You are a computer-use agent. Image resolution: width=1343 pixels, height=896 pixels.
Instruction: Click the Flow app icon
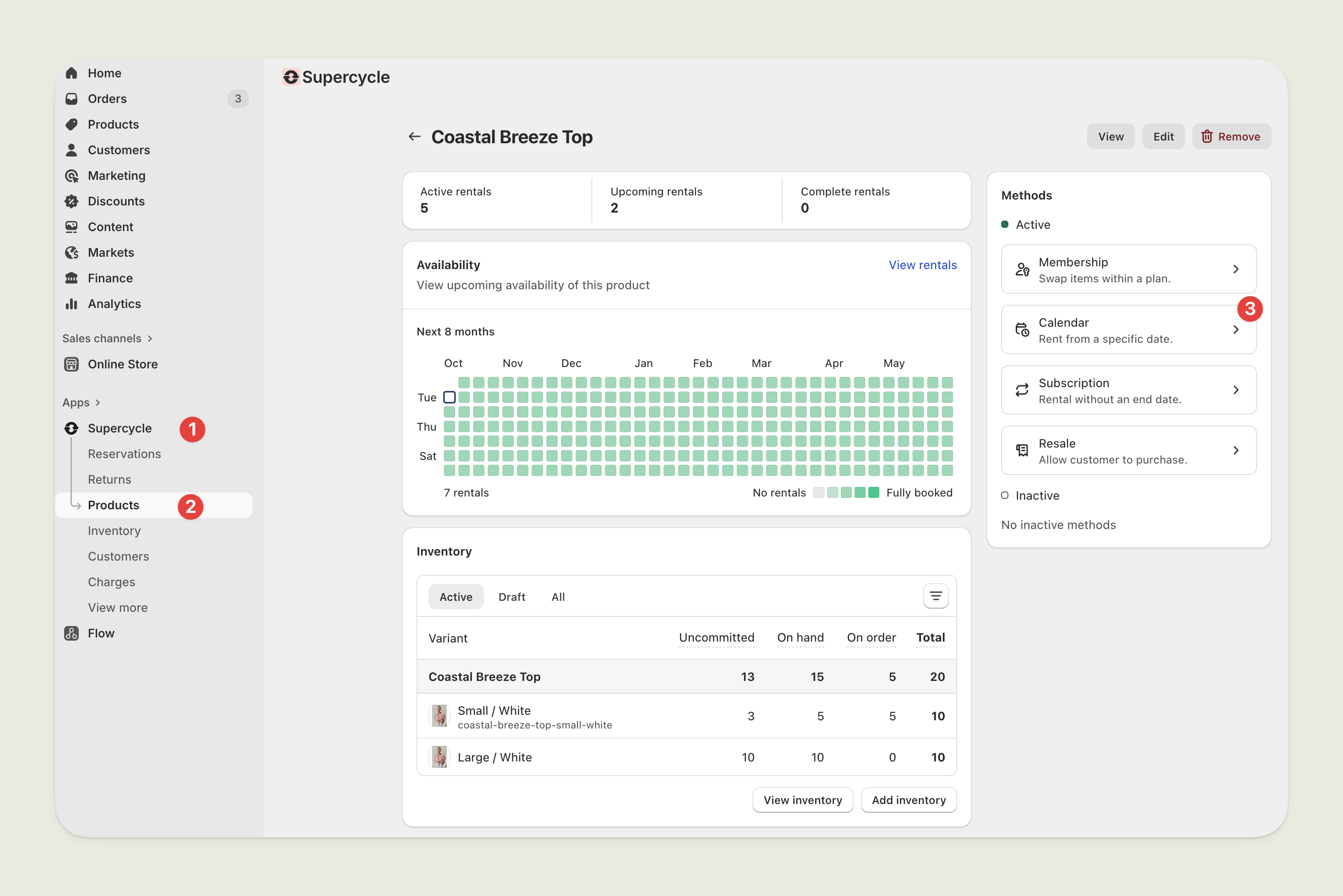pyautogui.click(x=71, y=633)
